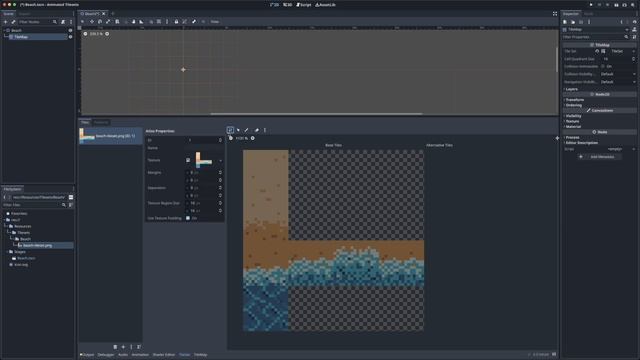
Task: Select the Rotate mode tool in viewport toolbar
Action: point(100,22)
